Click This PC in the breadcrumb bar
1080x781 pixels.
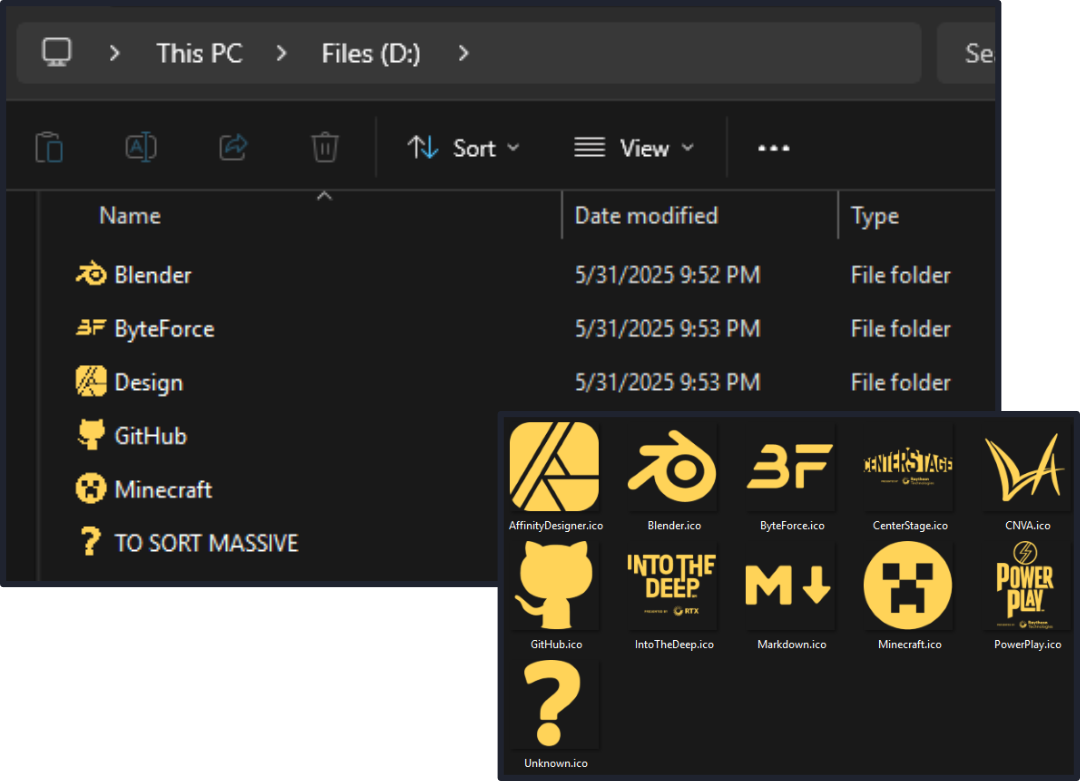click(x=199, y=53)
